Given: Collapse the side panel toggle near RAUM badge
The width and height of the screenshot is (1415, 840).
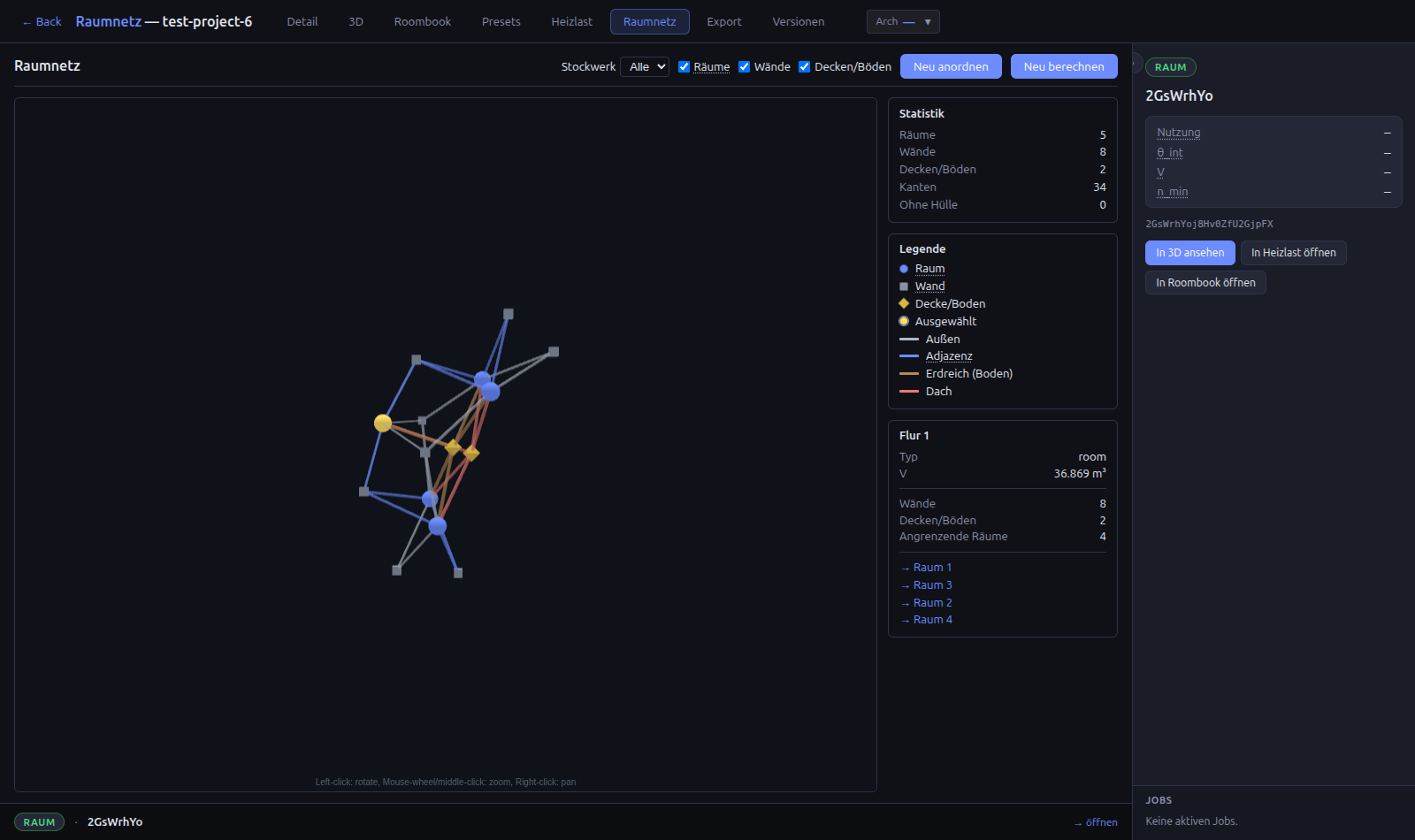Looking at the screenshot, I should 1136,65.
